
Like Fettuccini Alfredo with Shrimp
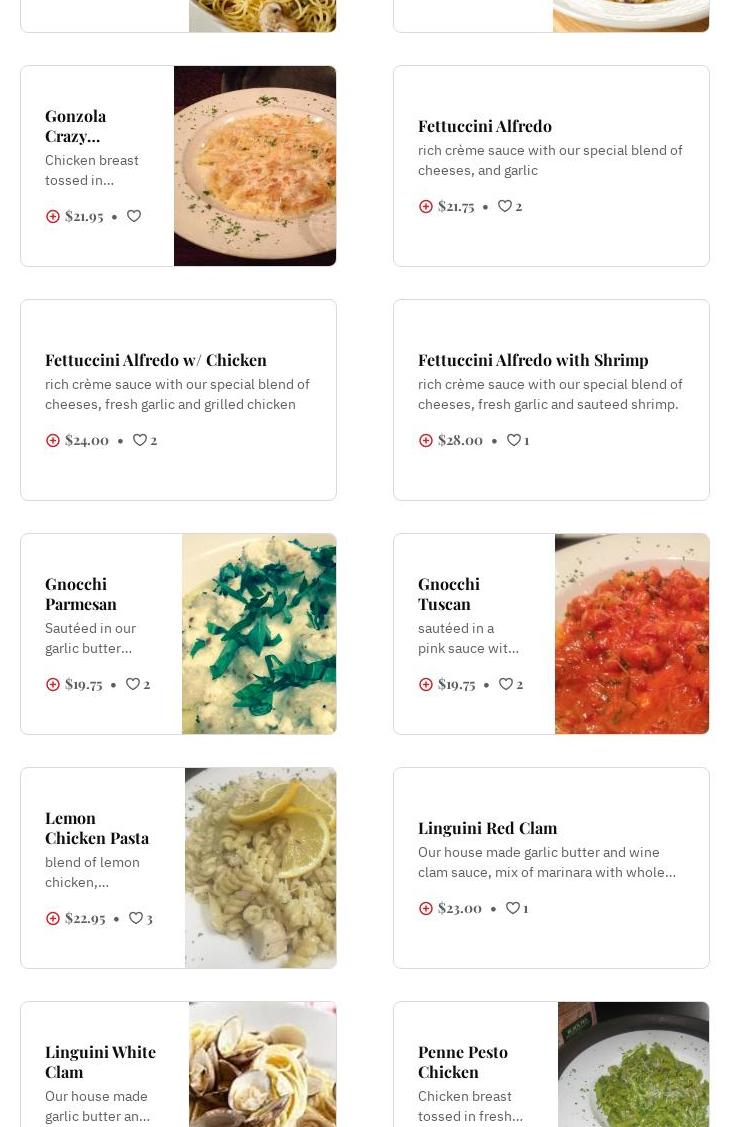click(x=513, y=440)
